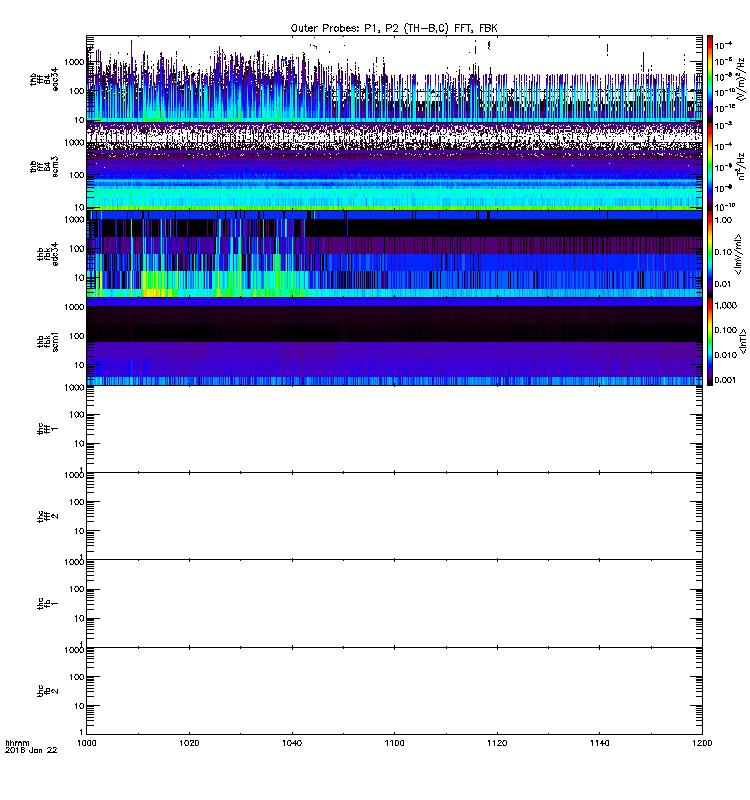Click the 100 y-axis tick of thc fb 1
750x800 pixels.
77,589
